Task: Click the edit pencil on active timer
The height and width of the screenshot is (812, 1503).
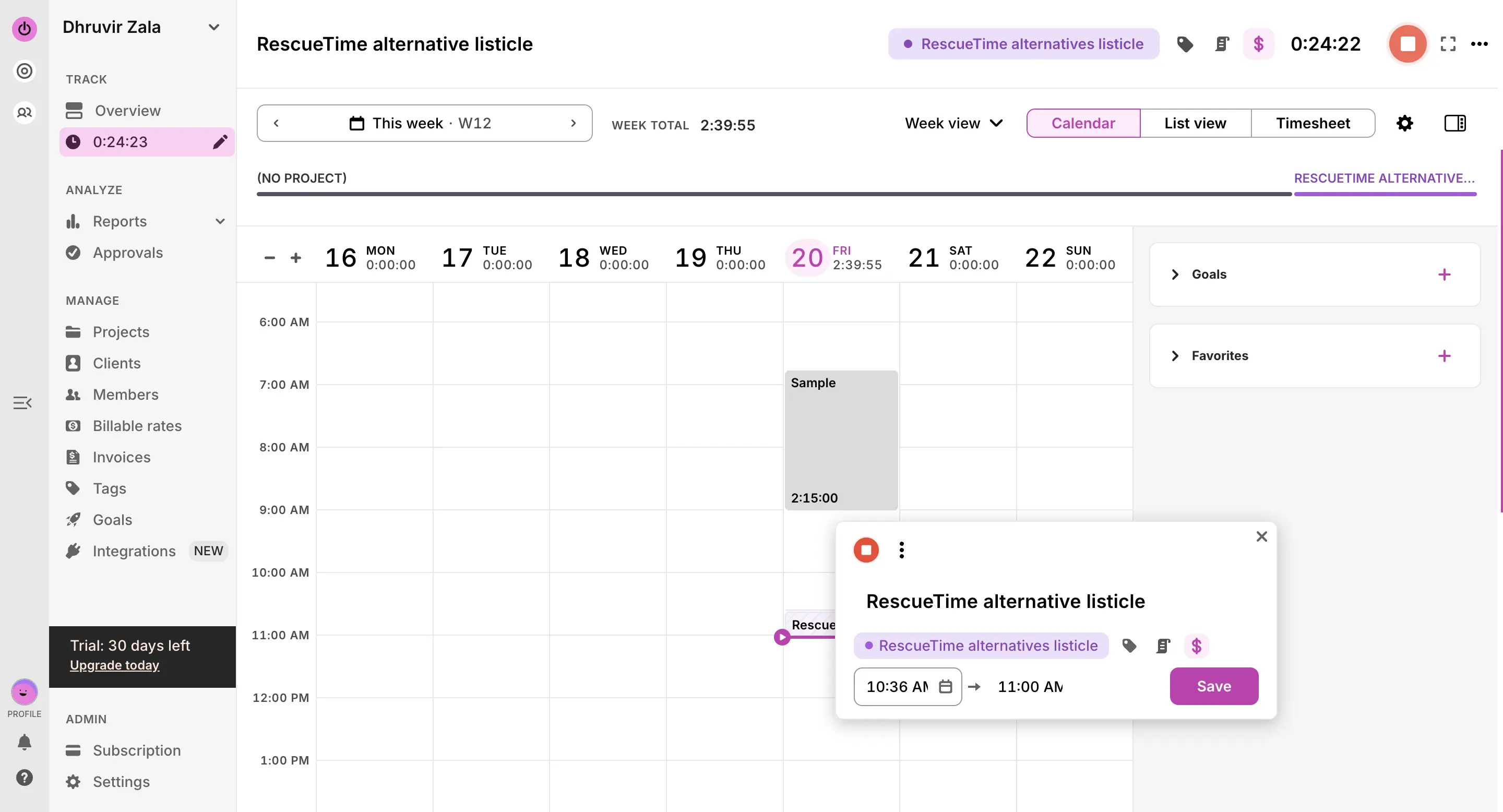Action: coord(219,142)
